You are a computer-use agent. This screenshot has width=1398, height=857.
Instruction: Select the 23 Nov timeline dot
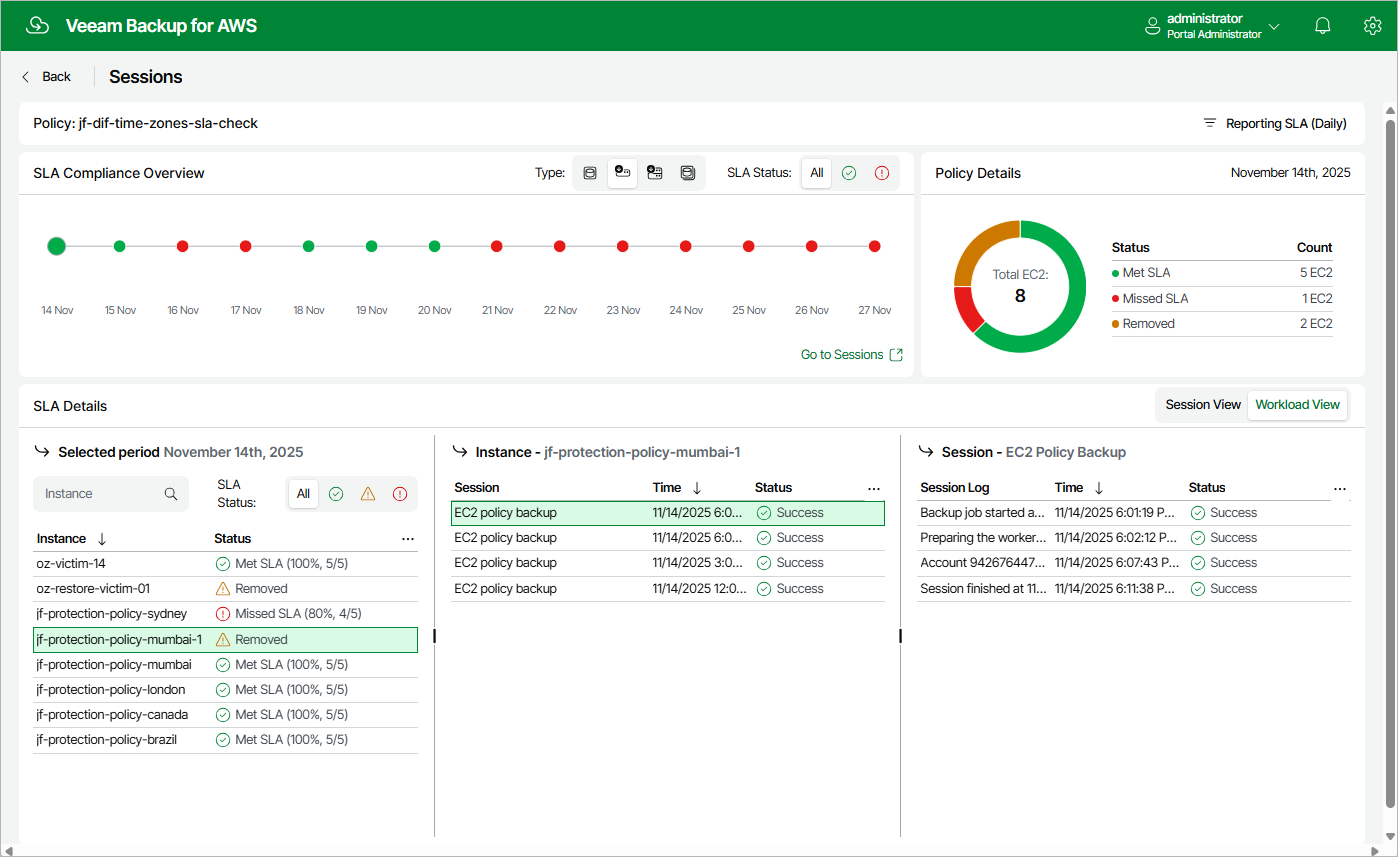pos(623,246)
